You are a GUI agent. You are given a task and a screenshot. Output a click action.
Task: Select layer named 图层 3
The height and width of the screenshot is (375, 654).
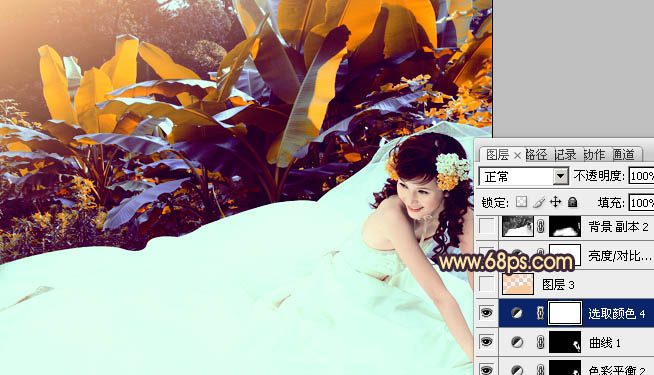coord(558,285)
